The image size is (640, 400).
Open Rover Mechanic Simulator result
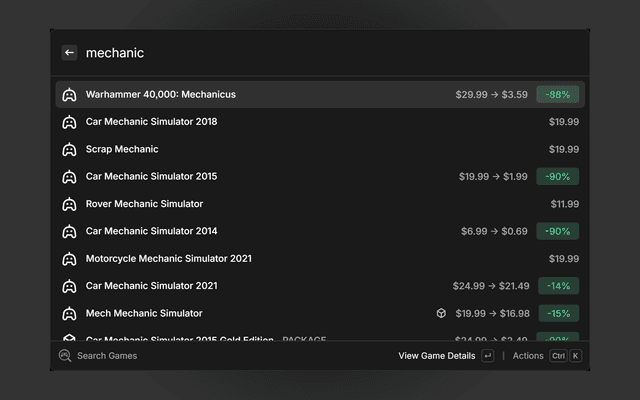tap(320, 204)
